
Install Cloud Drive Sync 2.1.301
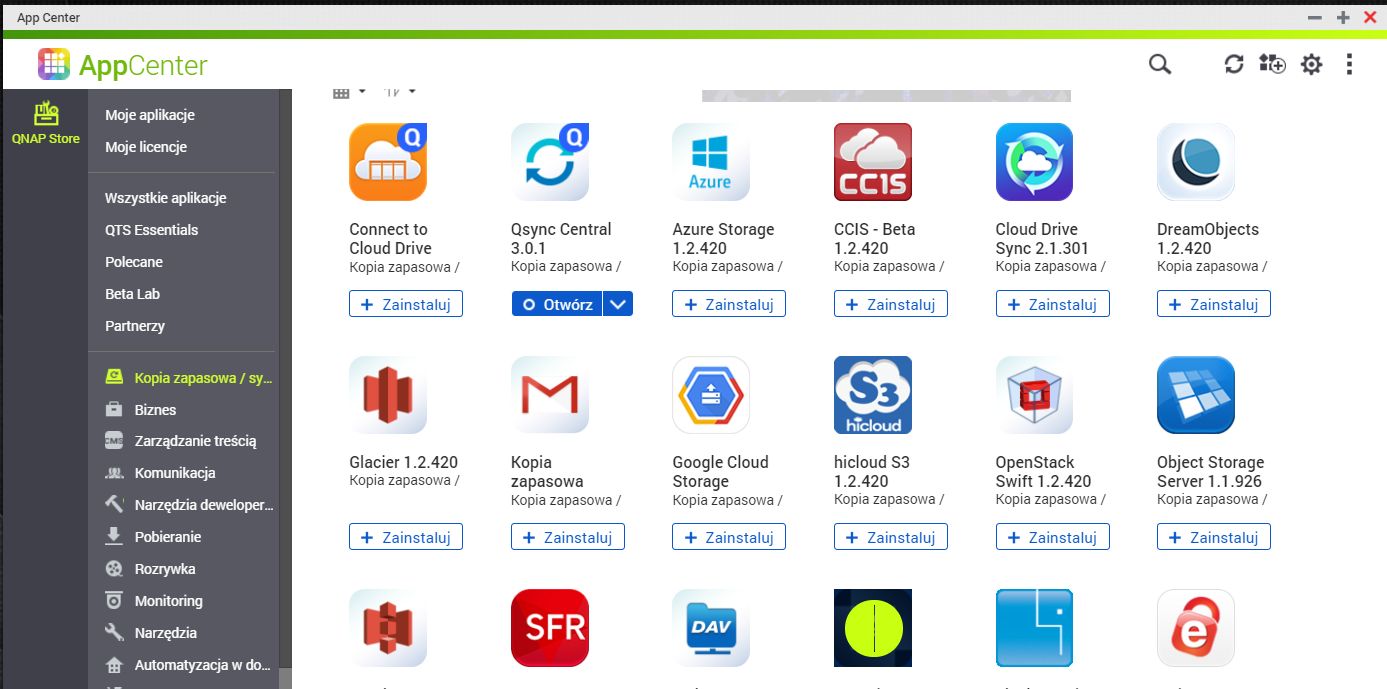click(x=1052, y=304)
